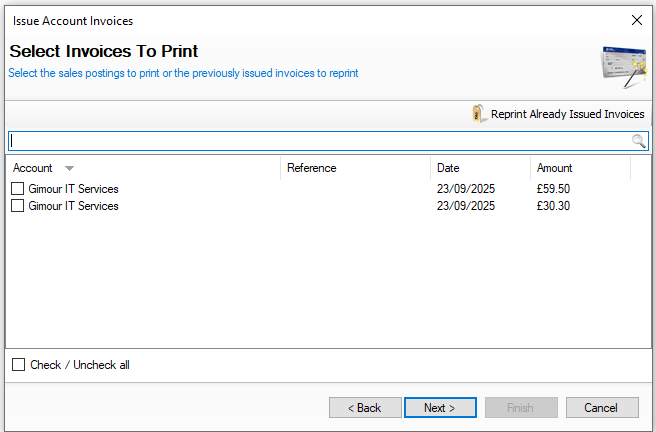Cancel the invoice printing wizard

(601, 408)
